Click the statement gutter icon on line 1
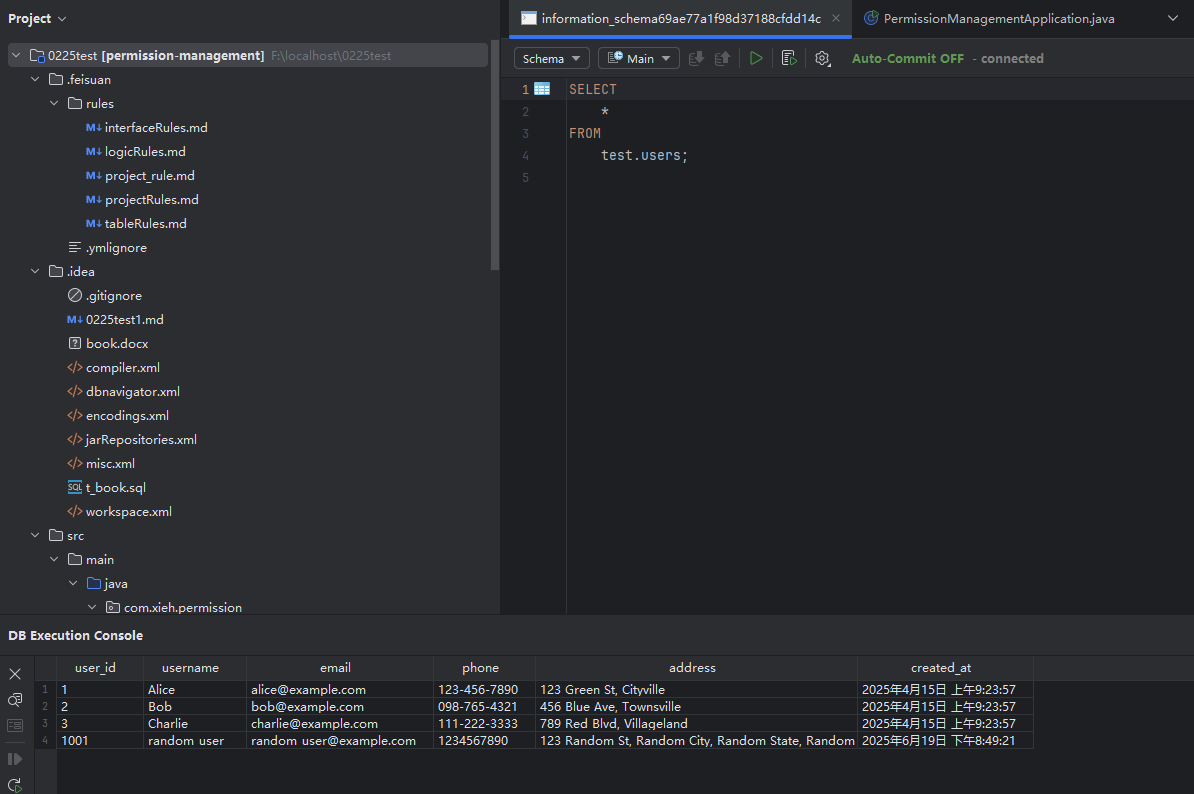The width and height of the screenshot is (1194, 794). [542, 89]
